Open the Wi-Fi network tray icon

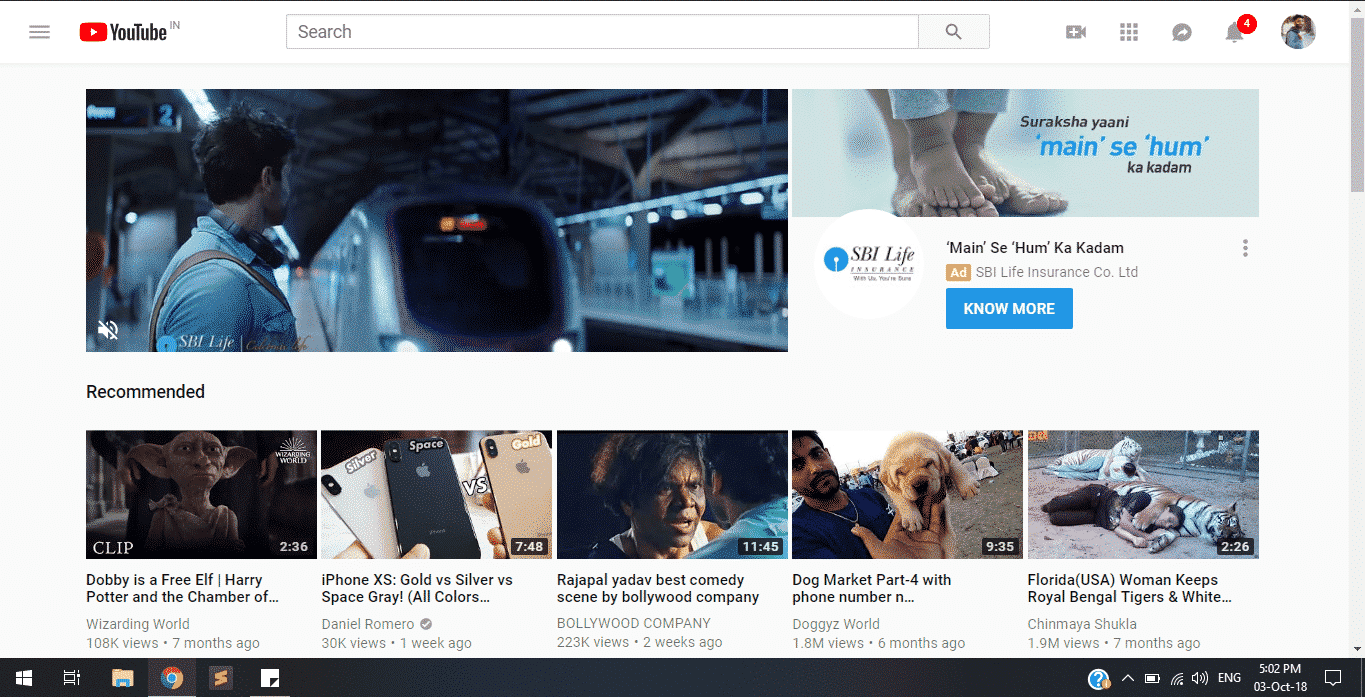click(1177, 678)
